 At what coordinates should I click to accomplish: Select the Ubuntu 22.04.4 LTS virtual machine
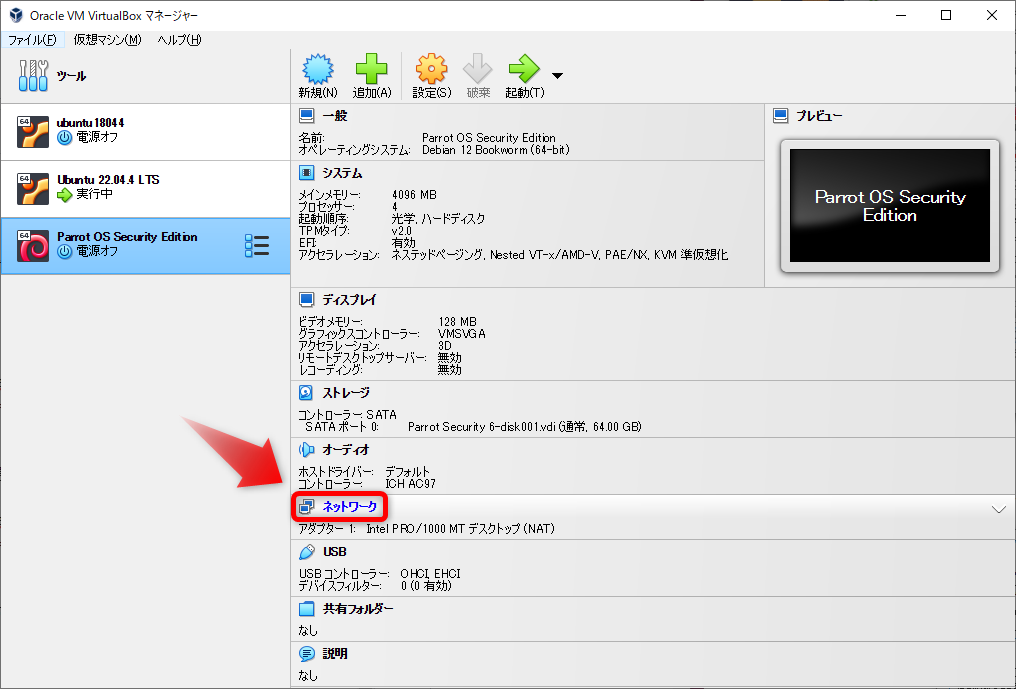click(145, 189)
